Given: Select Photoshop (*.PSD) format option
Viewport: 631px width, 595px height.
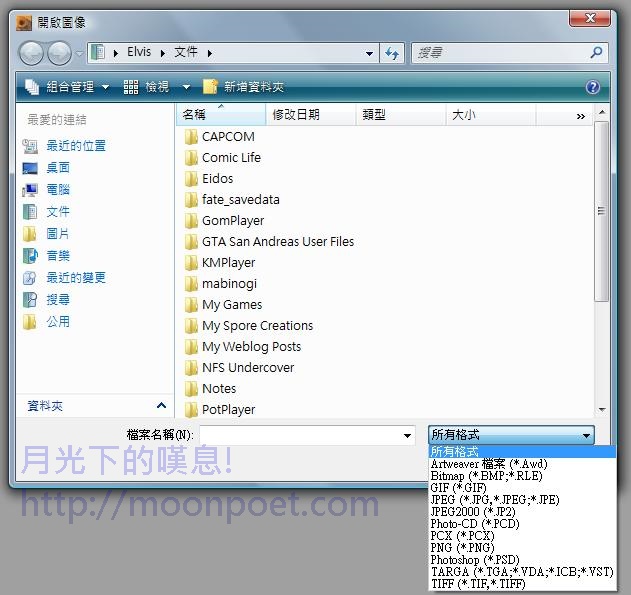Looking at the screenshot, I should pos(475,560).
